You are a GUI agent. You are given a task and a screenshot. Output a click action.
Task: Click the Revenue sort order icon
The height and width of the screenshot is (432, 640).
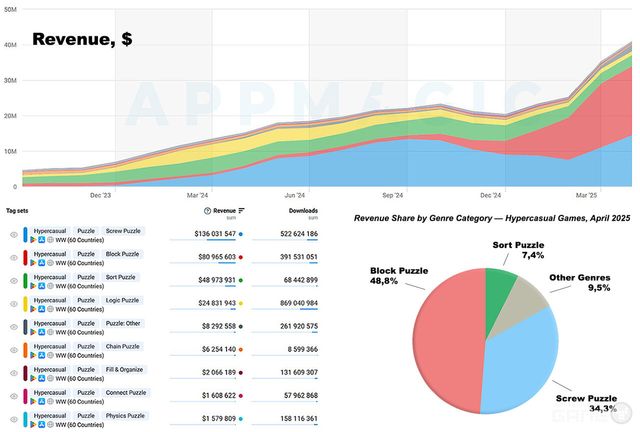[x=242, y=211]
